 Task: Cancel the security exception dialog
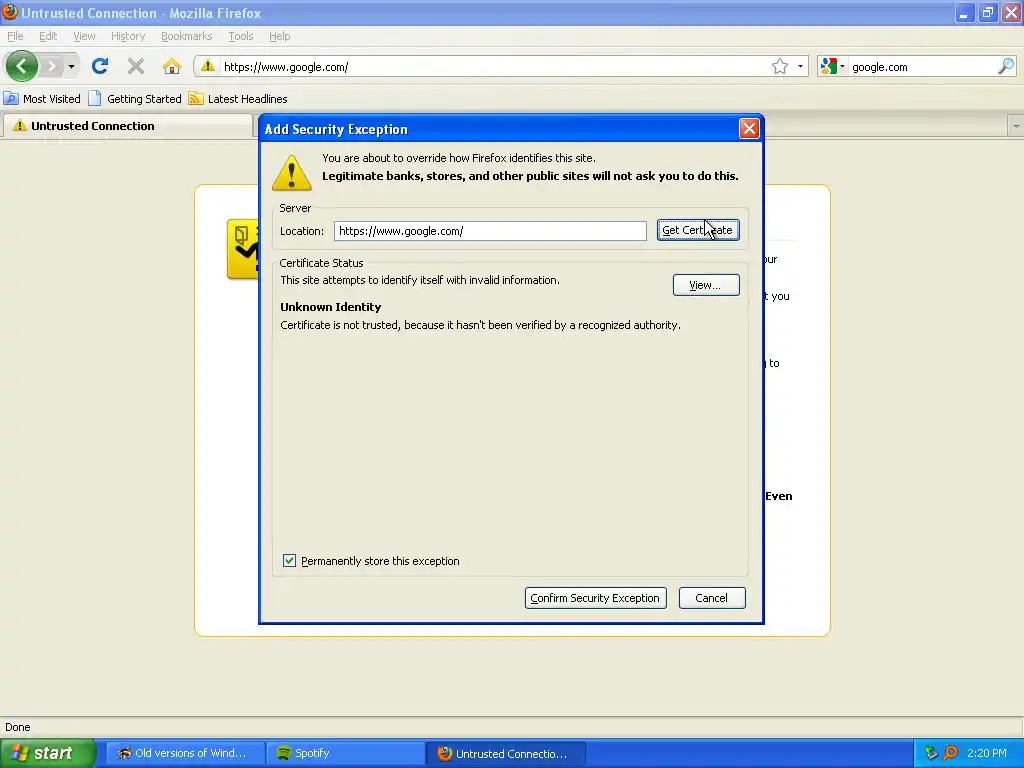click(712, 598)
